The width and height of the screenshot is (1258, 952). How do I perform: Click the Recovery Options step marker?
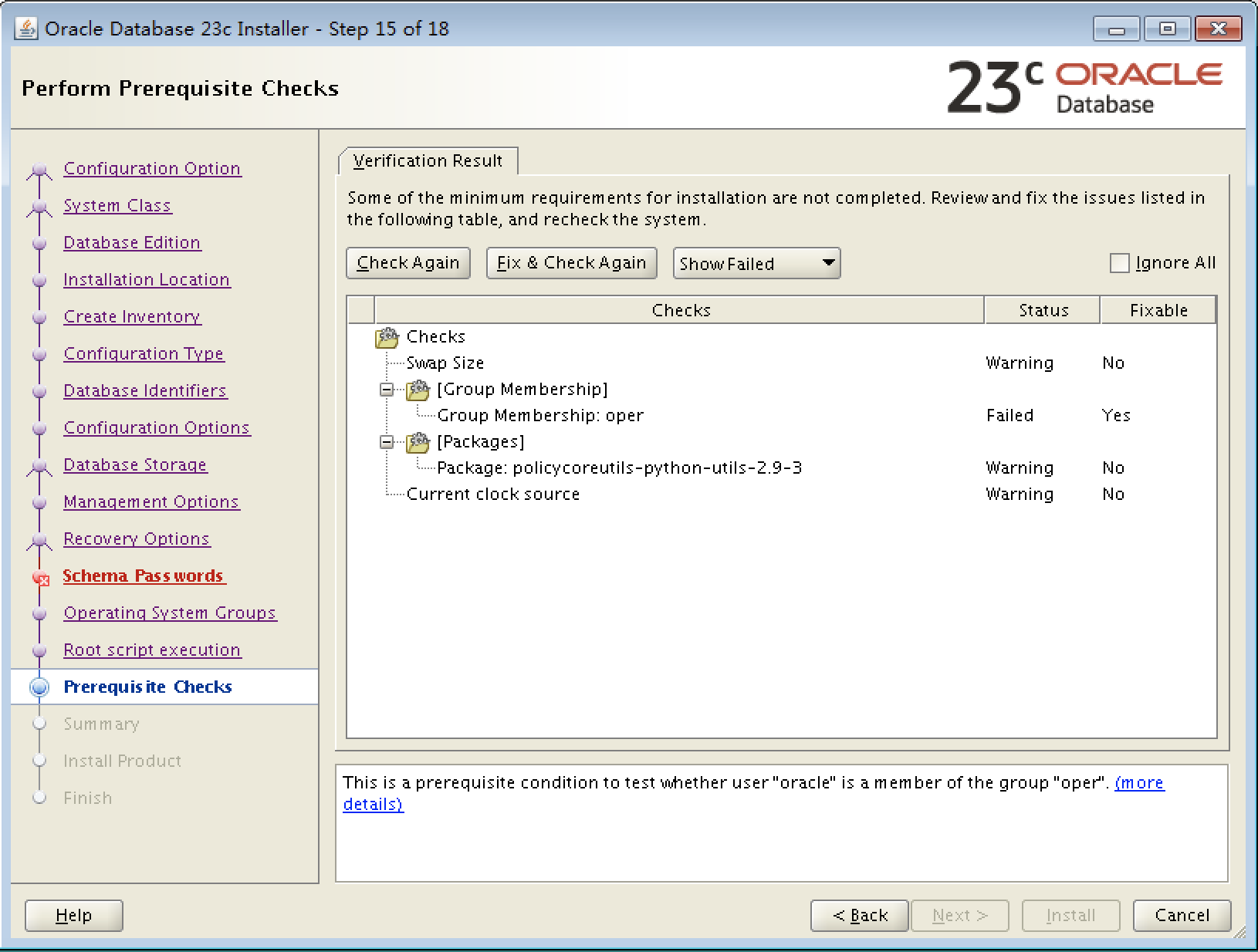39,540
